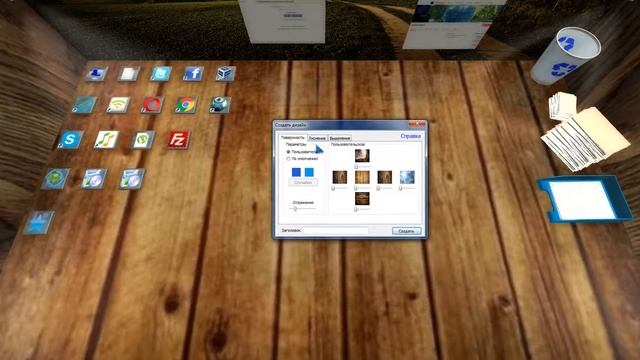Switch to the Поверхность tab
The width and height of the screenshot is (640, 360).
tap(293, 138)
